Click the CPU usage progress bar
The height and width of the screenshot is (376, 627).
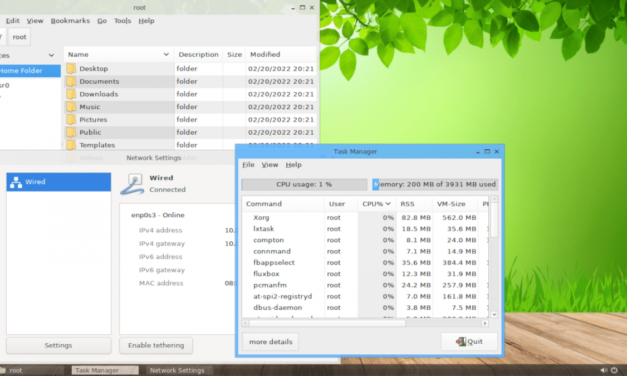tap(304, 184)
